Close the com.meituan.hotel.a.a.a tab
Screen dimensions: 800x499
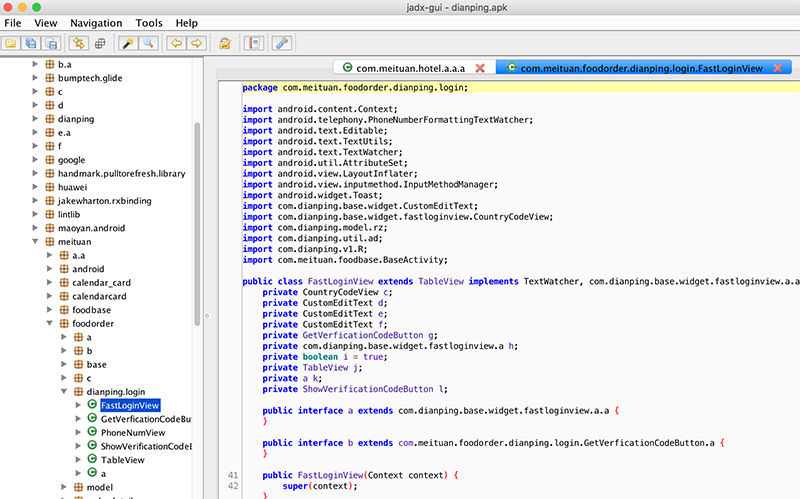(x=480, y=68)
